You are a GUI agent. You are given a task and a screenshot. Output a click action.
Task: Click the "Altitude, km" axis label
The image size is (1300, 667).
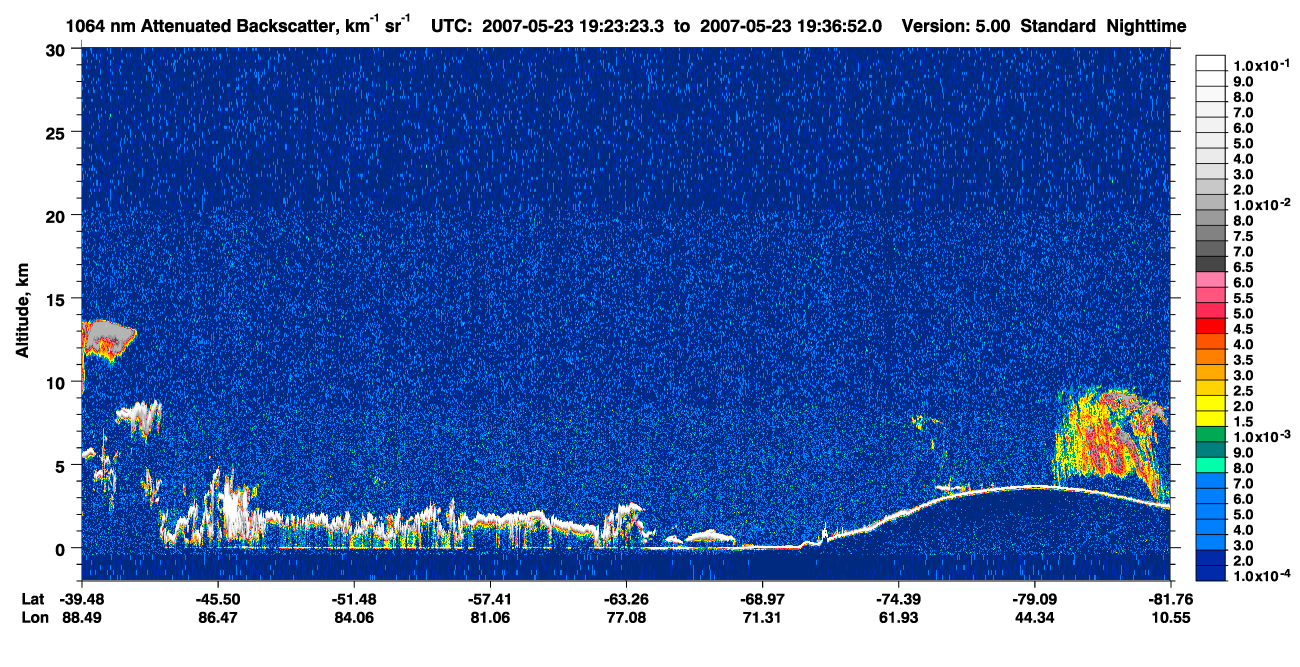tap(22, 310)
